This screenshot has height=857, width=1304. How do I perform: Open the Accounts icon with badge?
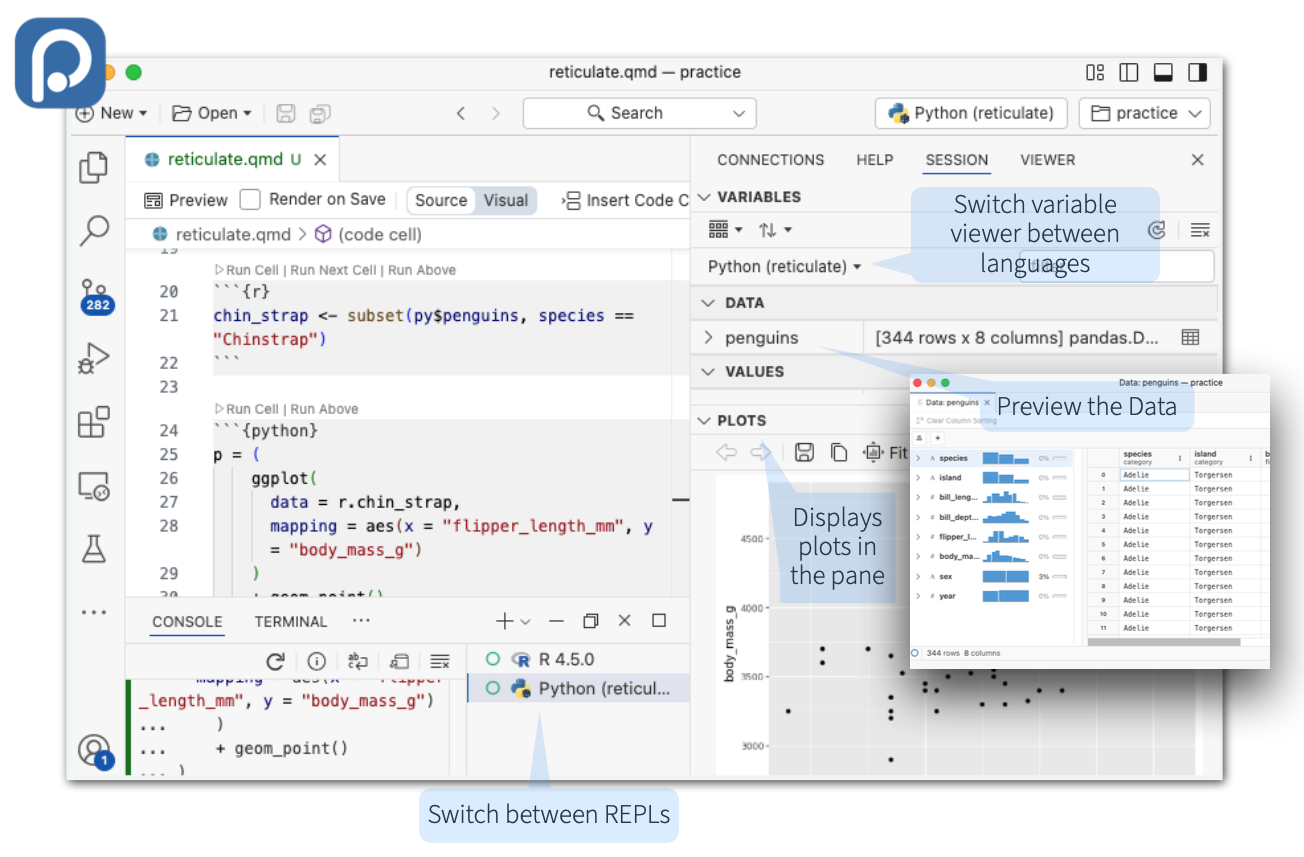point(95,751)
